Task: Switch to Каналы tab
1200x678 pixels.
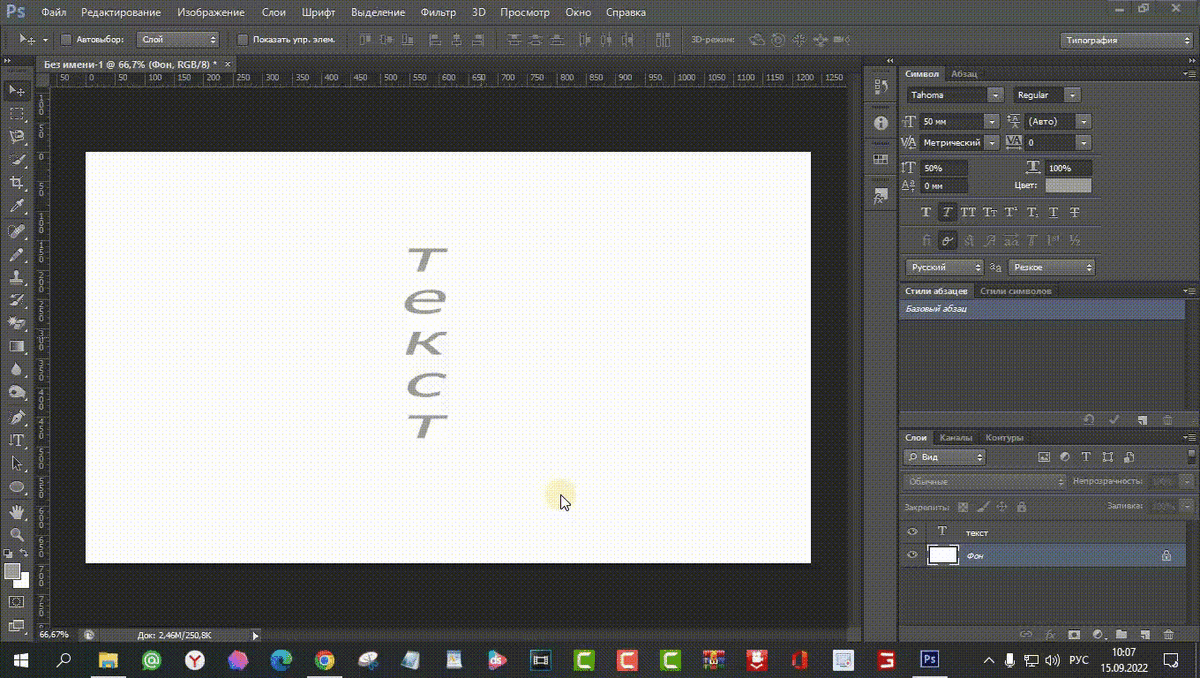Action: (x=956, y=437)
